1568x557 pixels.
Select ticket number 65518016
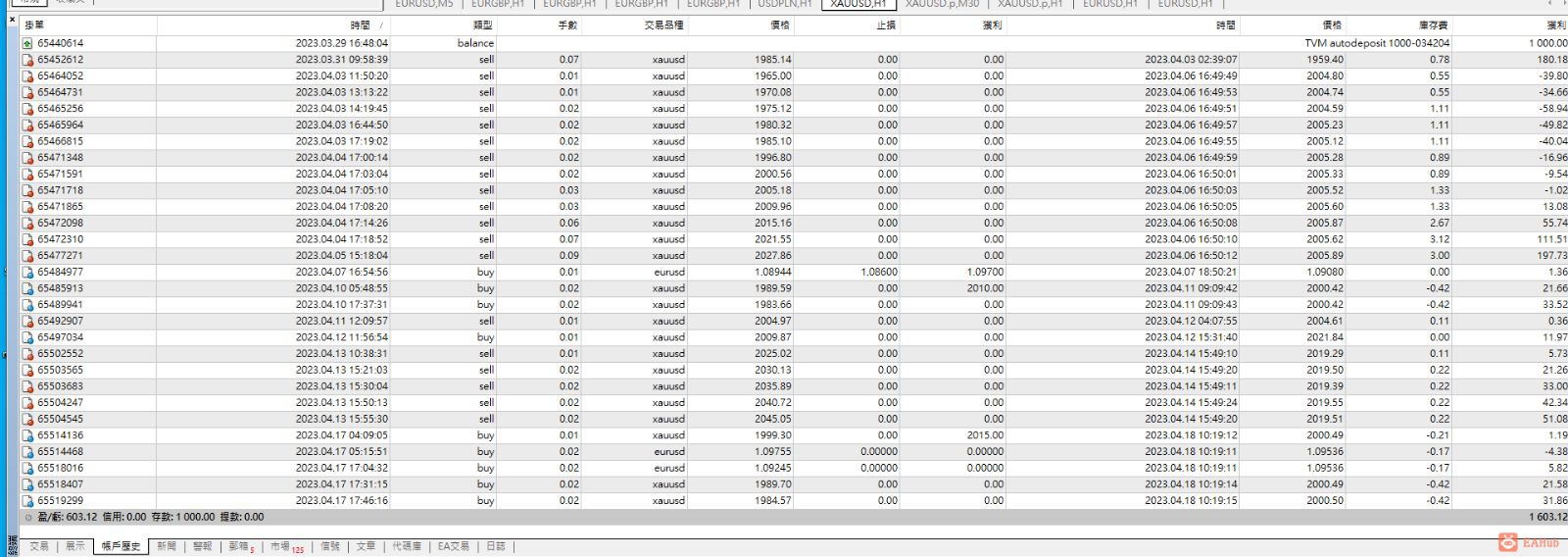pos(61,468)
